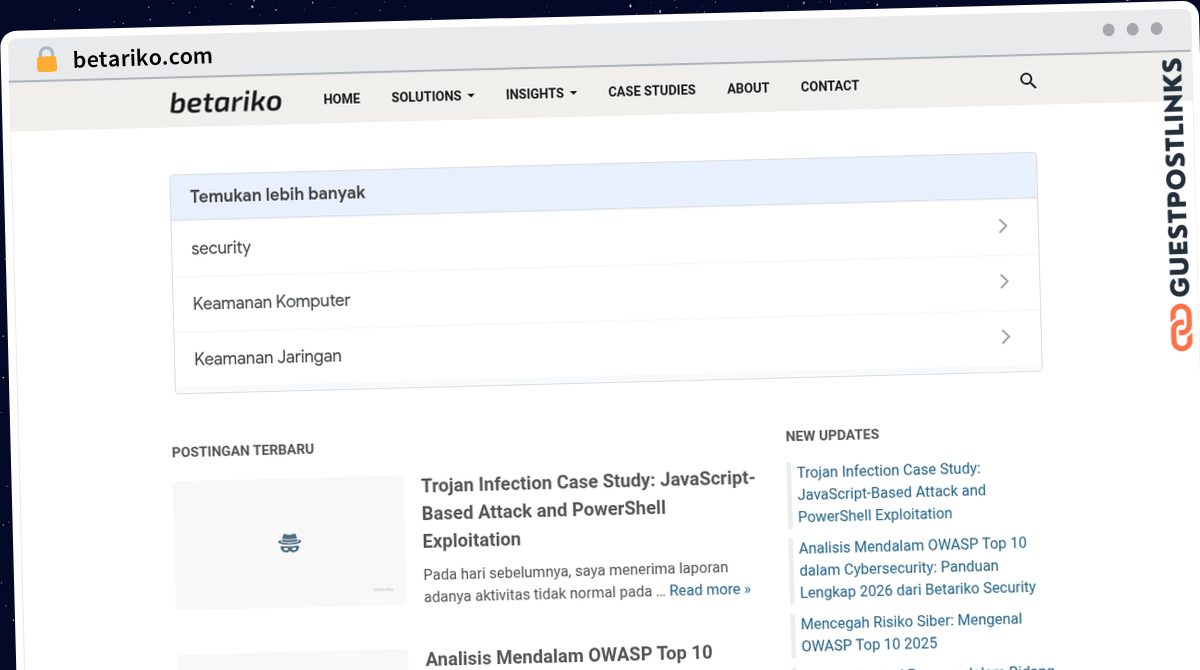Open sidebar link Mencegah Risiko Siber
Viewport: 1200px width, 670px height.
coord(911,632)
